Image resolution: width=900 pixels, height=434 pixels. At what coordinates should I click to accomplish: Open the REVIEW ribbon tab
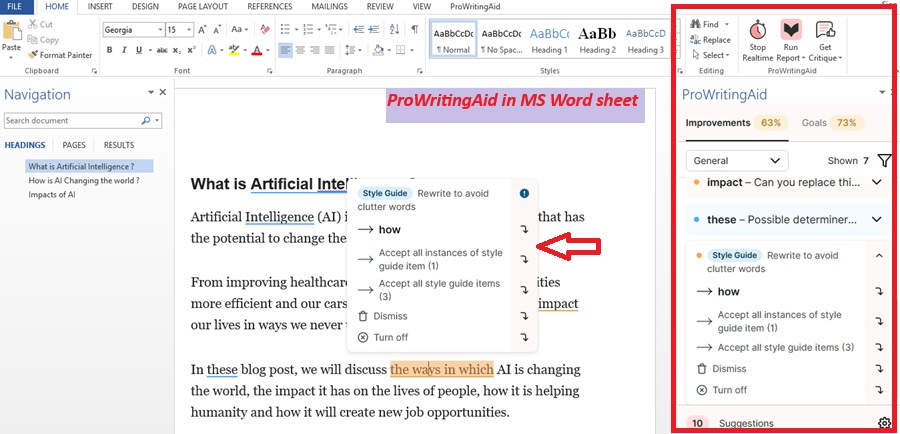[x=380, y=7]
